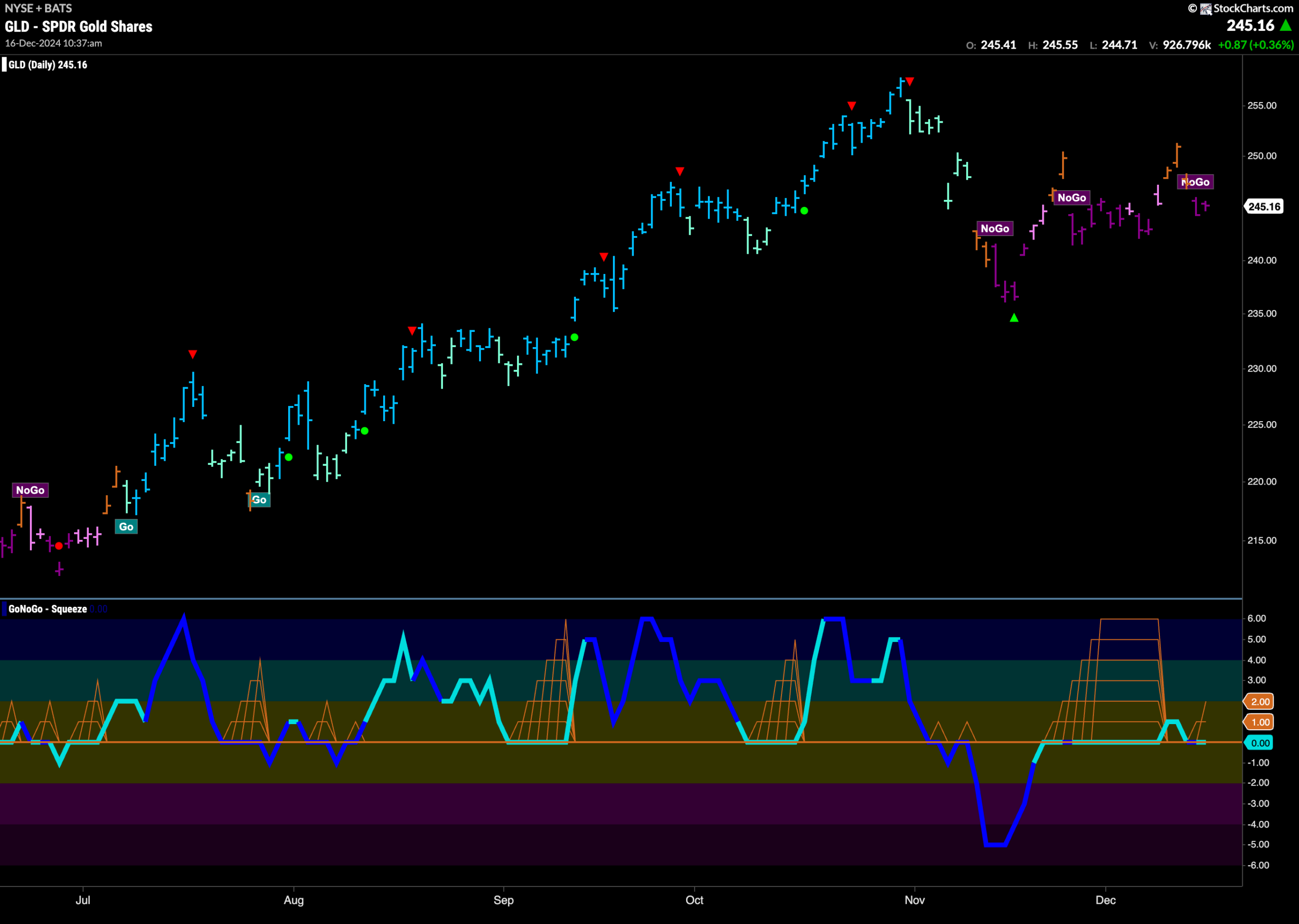Click the cyan 0.00 oscillator value tag

coord(1260,743)
